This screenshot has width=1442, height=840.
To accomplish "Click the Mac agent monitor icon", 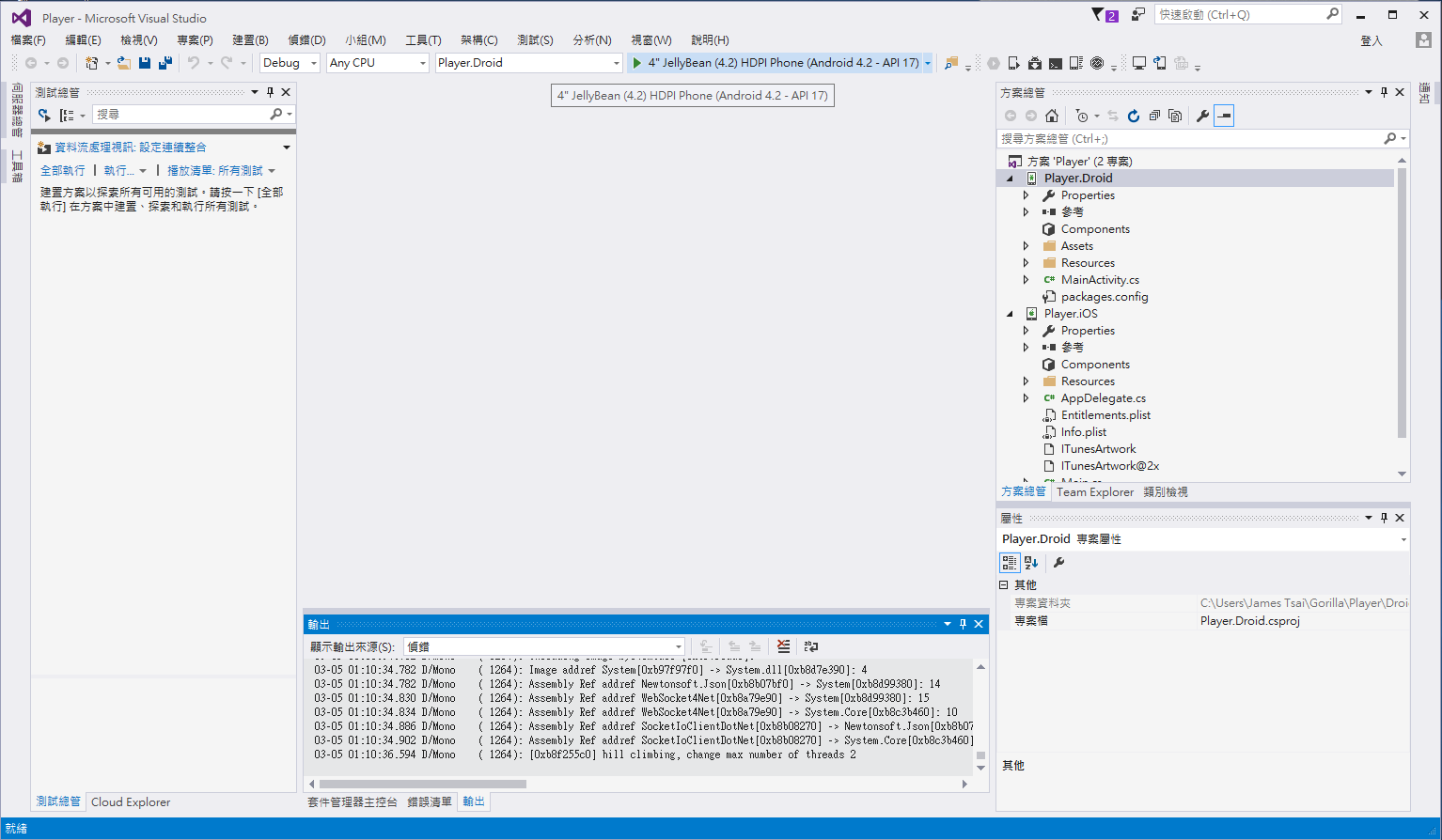I will (1138, 63).
